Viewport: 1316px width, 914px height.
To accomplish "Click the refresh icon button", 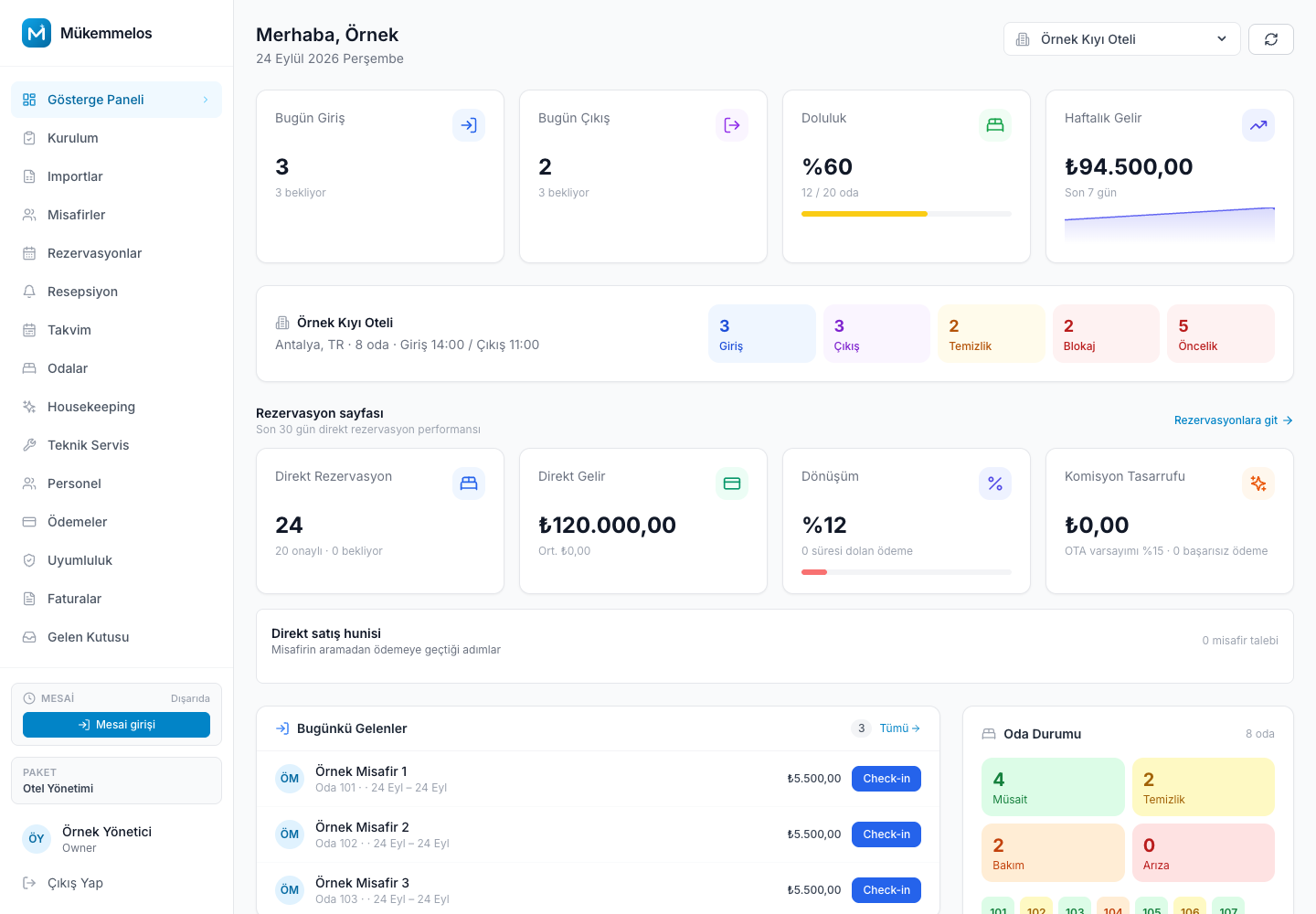I will coord(1271,39).
